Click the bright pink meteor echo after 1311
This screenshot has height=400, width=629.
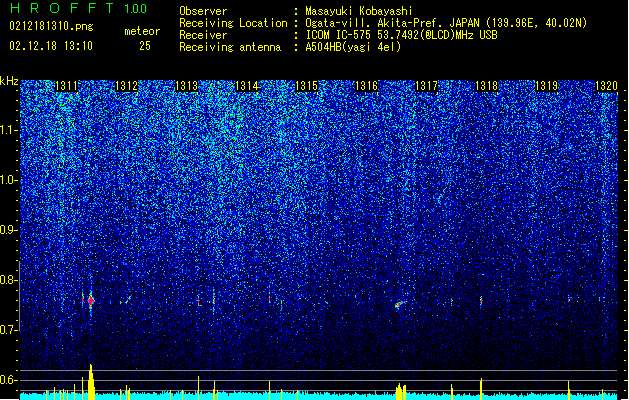point(91,301)
